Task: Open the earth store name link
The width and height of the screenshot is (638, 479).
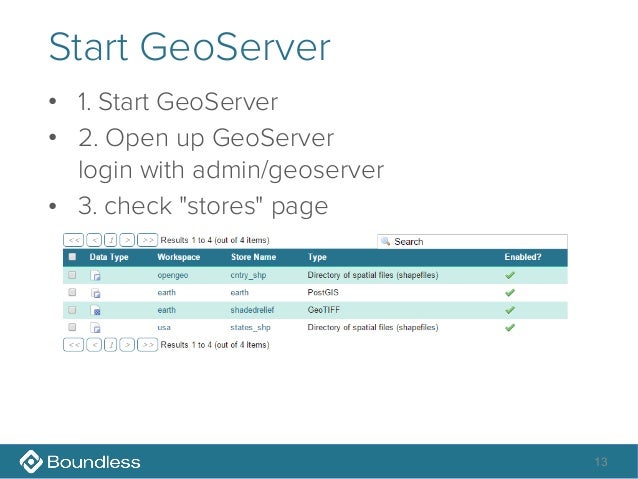Action: pos(239,293)
